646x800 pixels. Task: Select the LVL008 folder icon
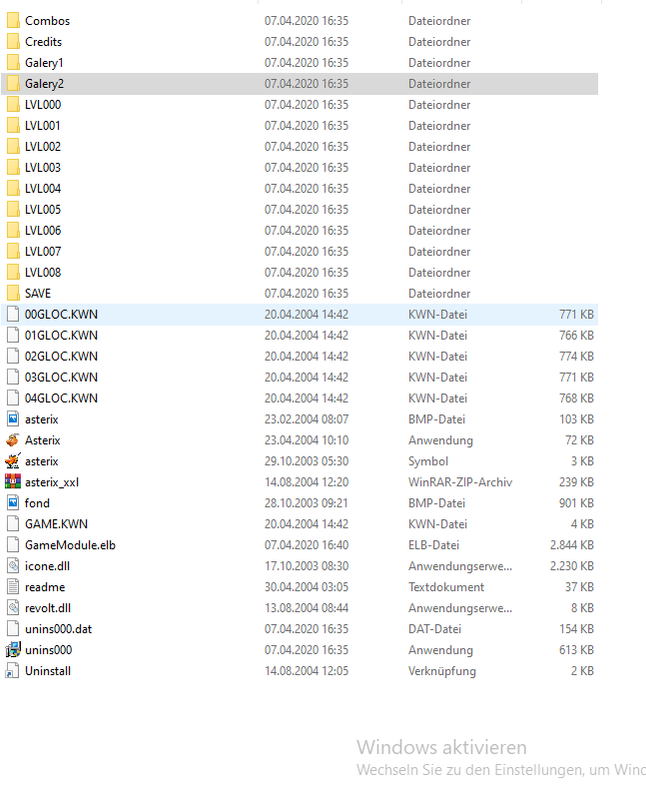(x=13, y=272)
